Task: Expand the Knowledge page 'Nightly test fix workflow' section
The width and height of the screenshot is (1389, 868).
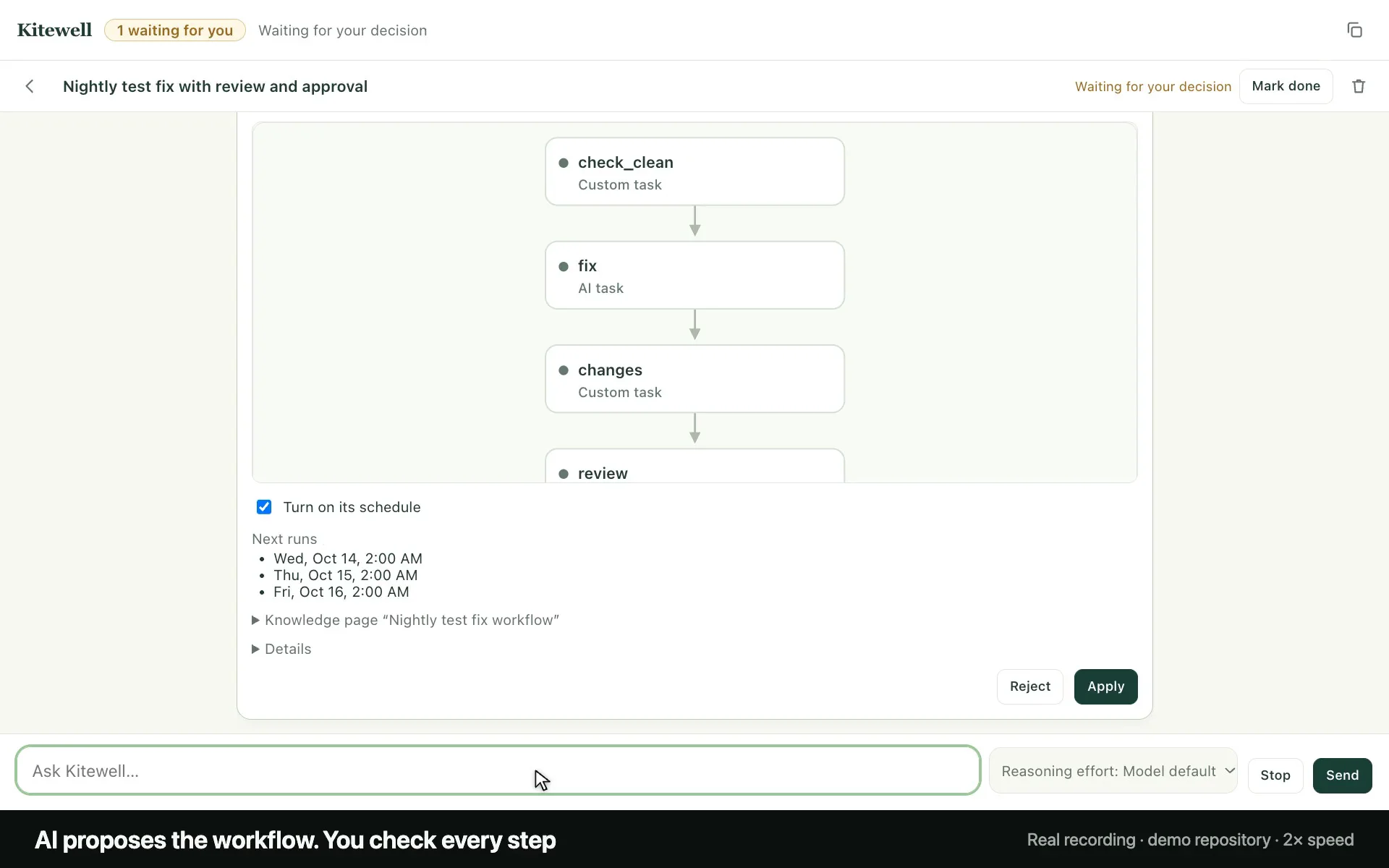Action: [405, 620]
